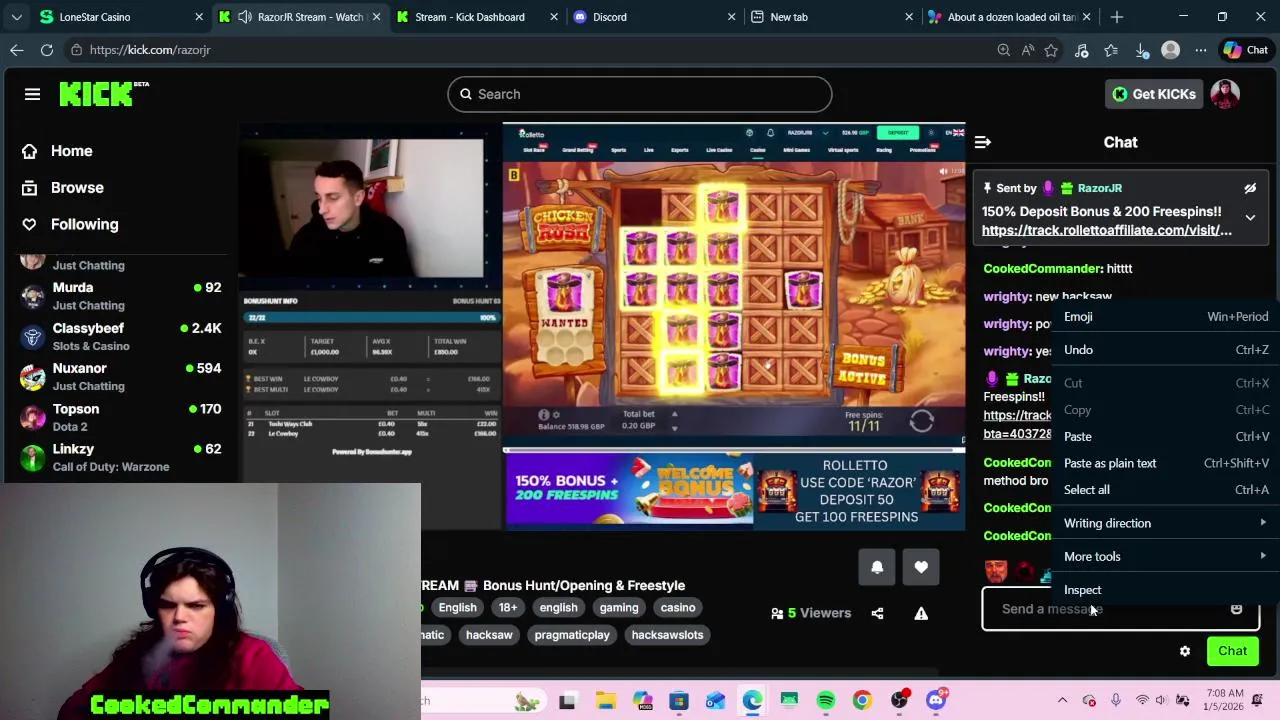1280x720 pixels.
Task: Open Chrome from taskbar
Action: 862,700
